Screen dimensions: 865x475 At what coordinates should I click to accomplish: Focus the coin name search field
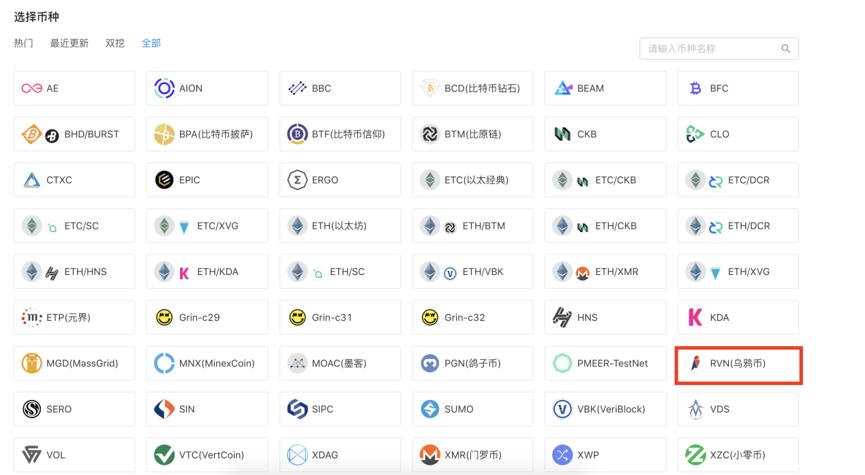(719, 49)
